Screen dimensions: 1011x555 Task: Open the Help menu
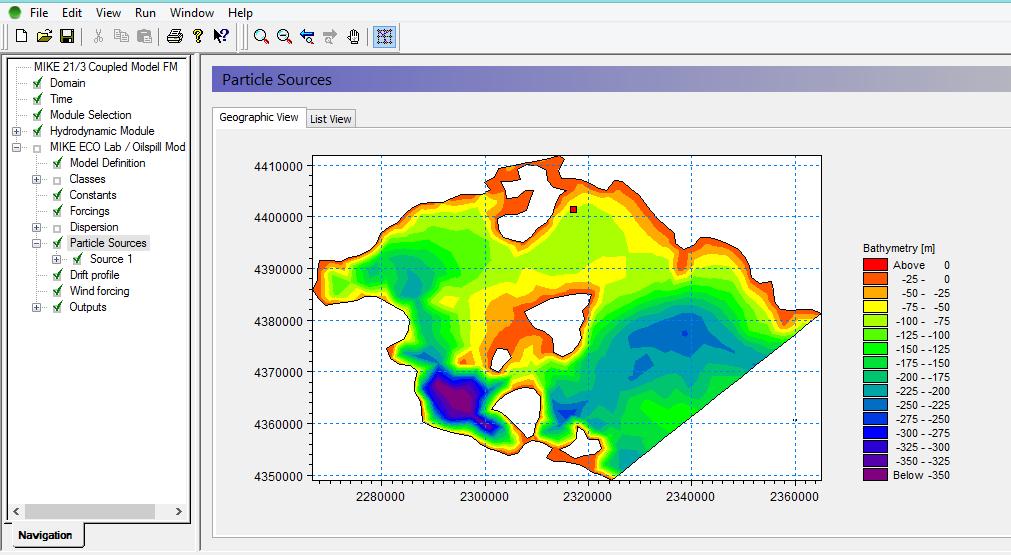pos(240,13)
